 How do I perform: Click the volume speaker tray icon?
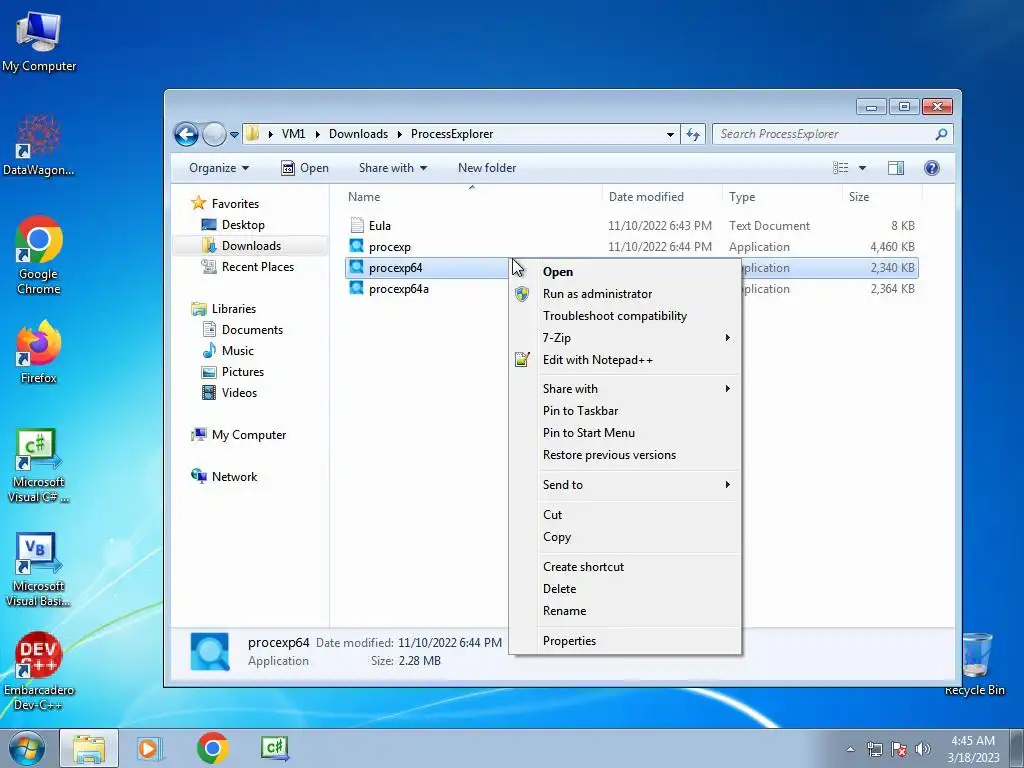point(922,749)
